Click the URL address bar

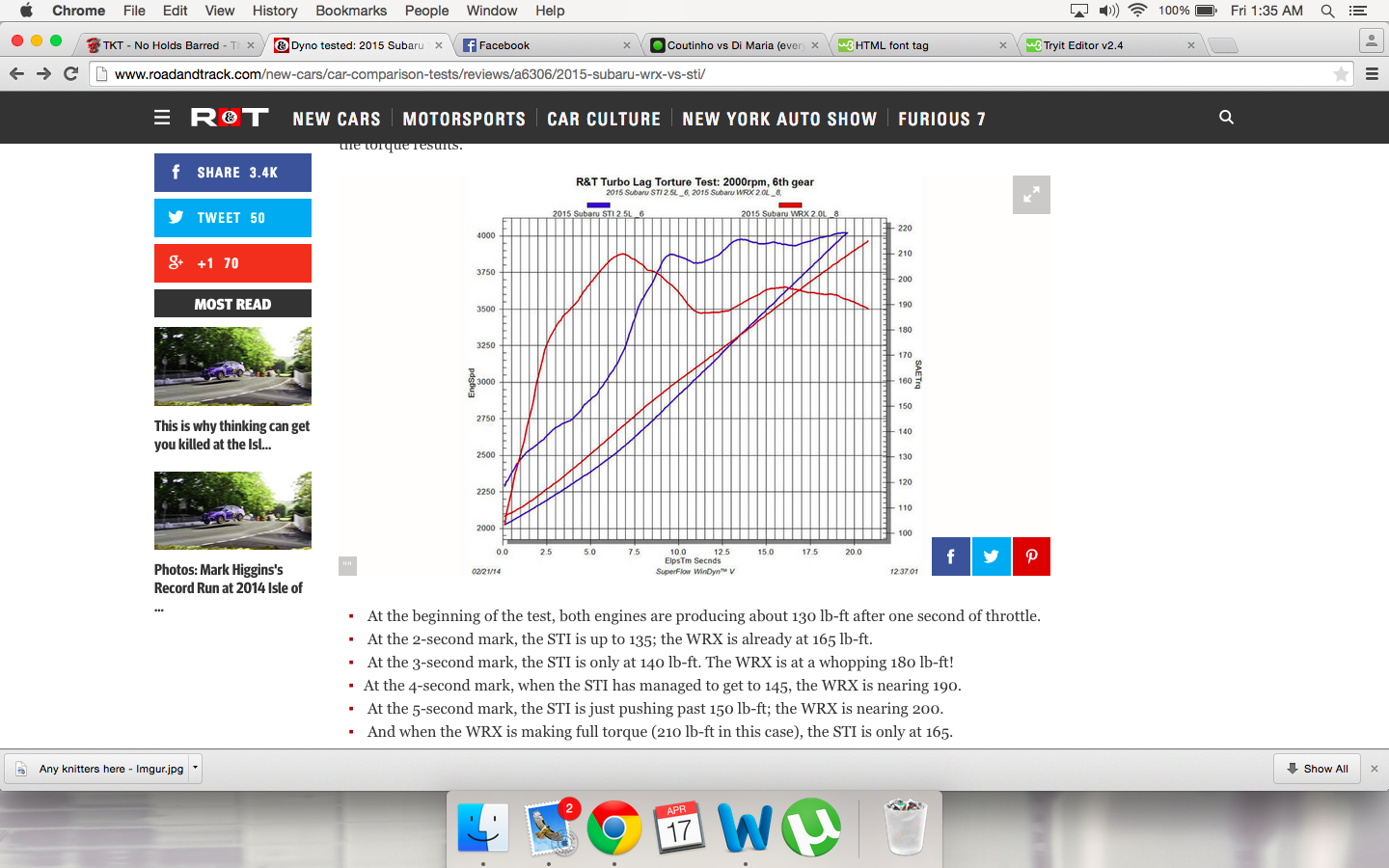[x=714, y=74]
